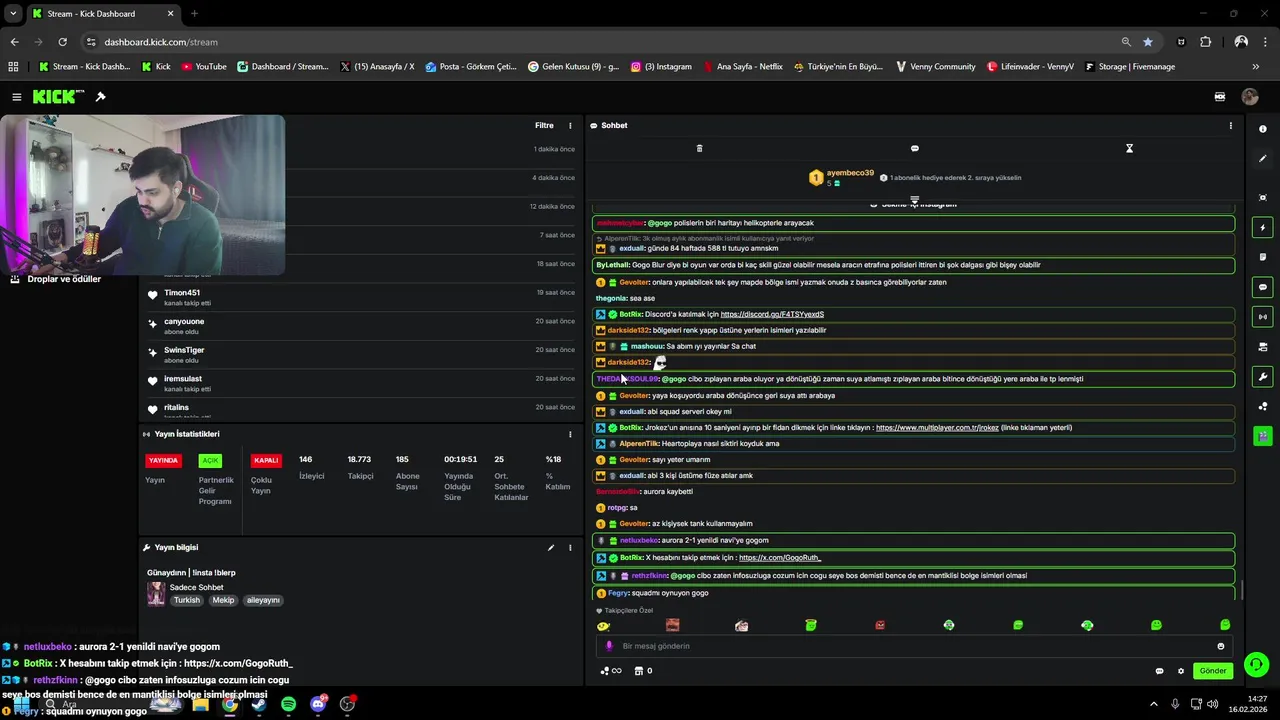Image resolution: width=1280 pixels, height=720 pixels.
Task: Click the pin icon beside Kick logo
Action: (100, 97)
